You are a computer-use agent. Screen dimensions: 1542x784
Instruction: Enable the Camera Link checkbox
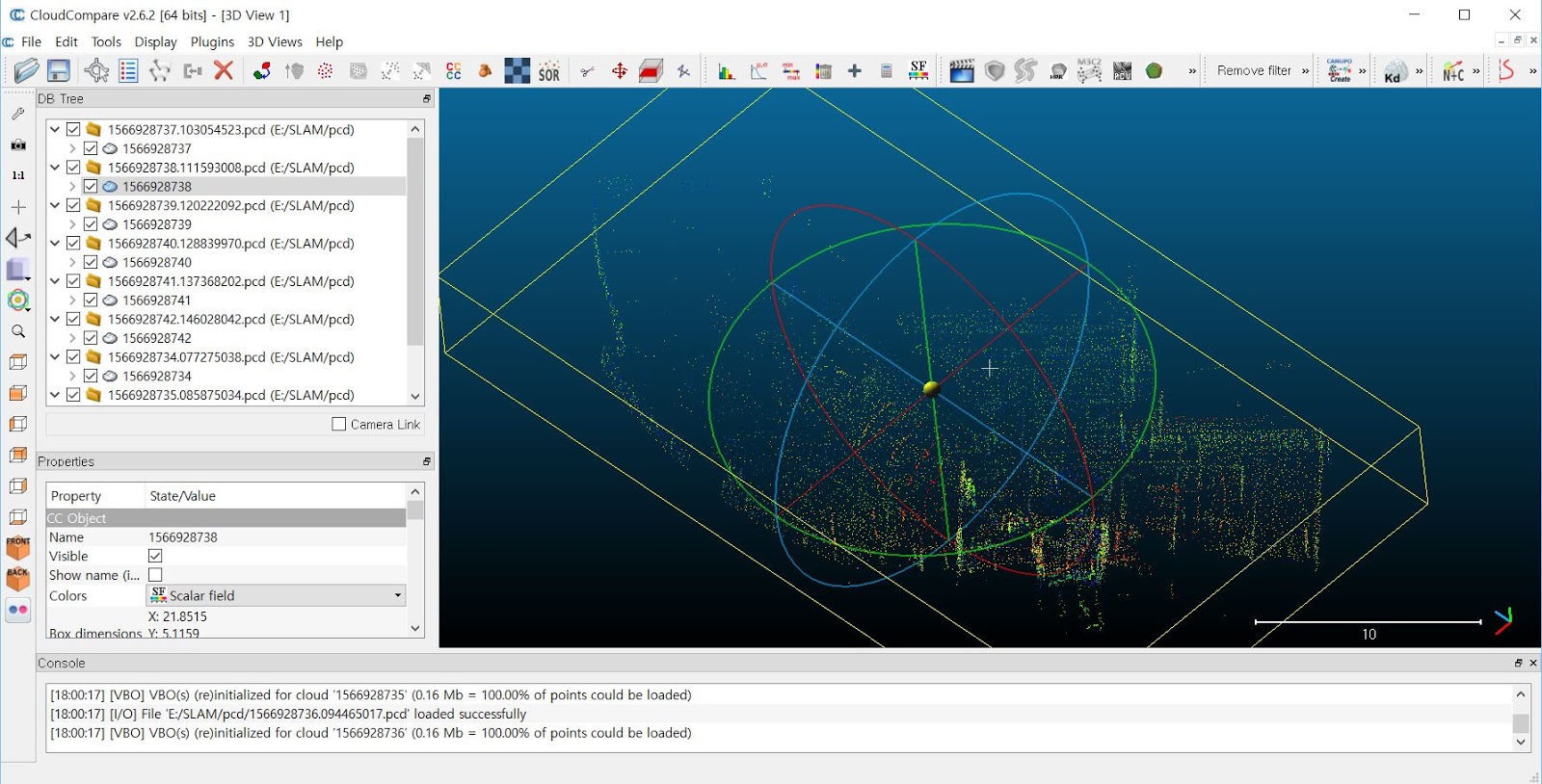(339, 424)
